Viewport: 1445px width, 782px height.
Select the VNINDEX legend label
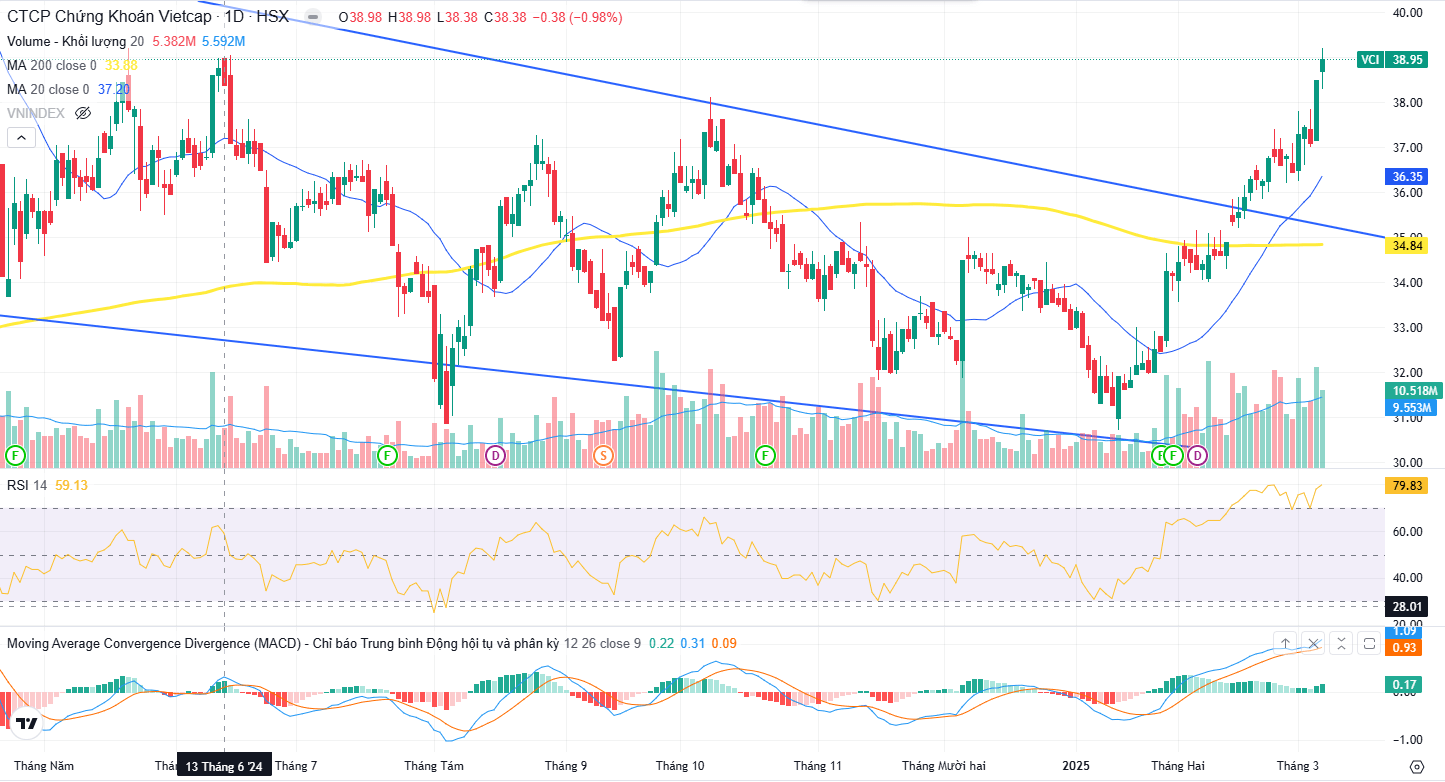tap(36, 113)
